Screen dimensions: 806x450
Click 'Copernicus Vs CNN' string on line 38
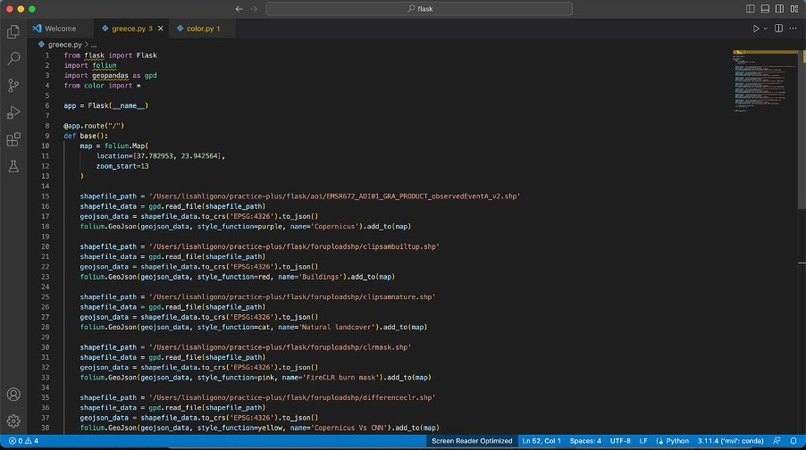pos(351,428)
